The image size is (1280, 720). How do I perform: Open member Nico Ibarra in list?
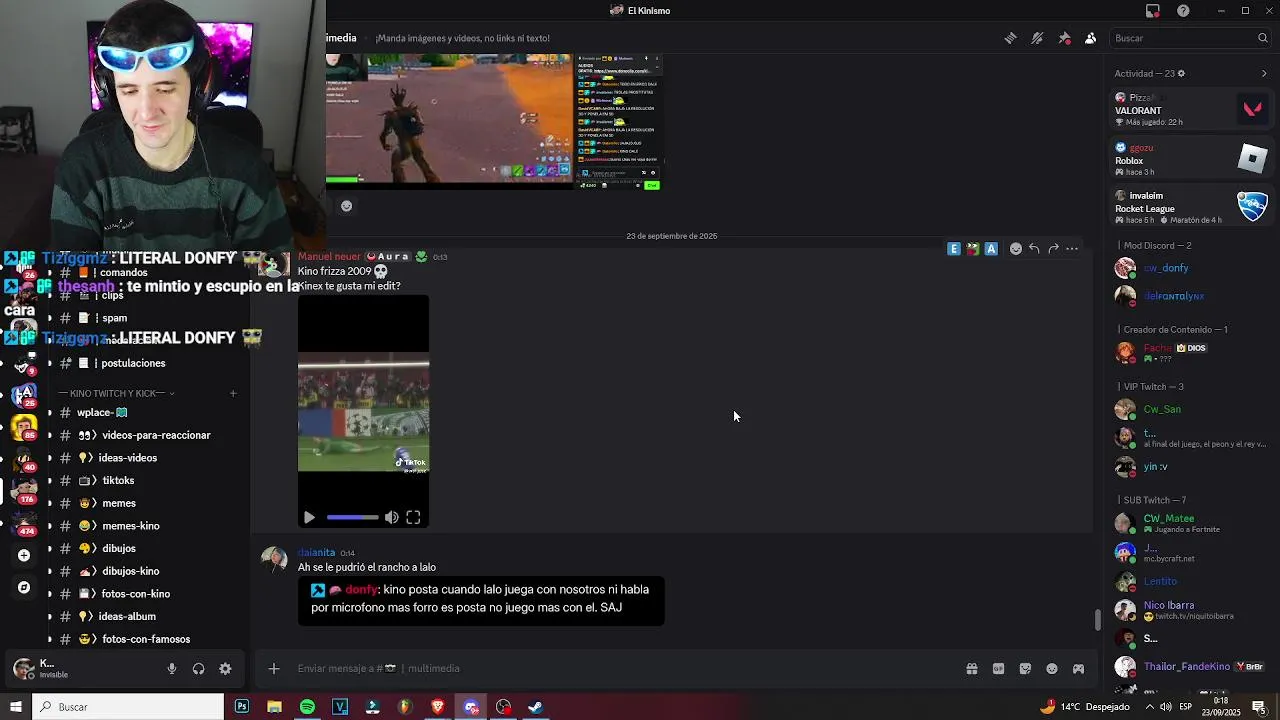1191,609
